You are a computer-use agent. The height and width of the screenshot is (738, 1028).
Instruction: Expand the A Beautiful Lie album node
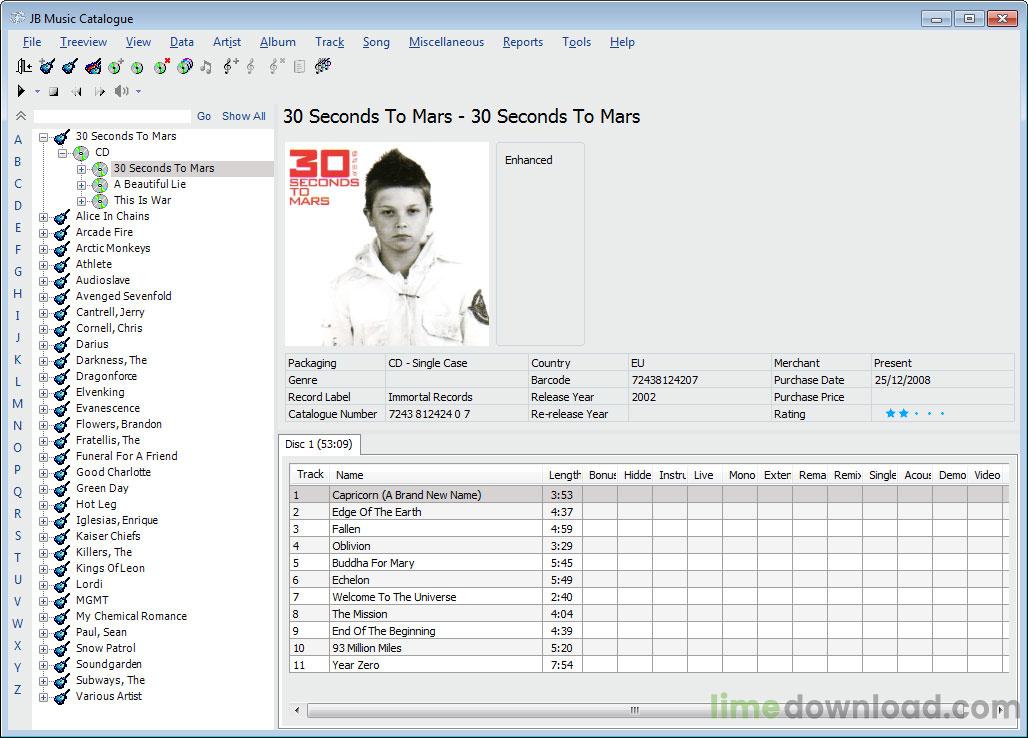[x=82, y=184]
